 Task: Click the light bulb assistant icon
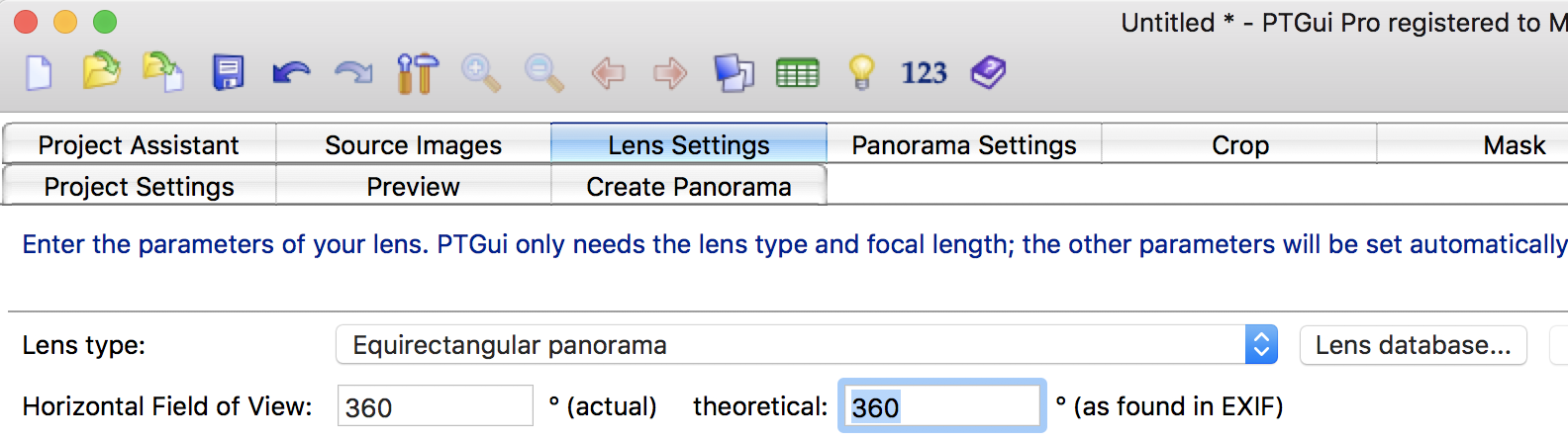(x=861, y=73)
